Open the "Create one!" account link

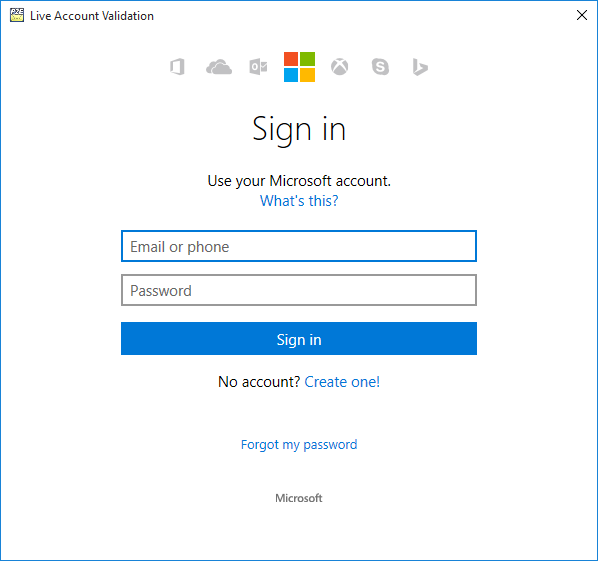click(342, 382)
